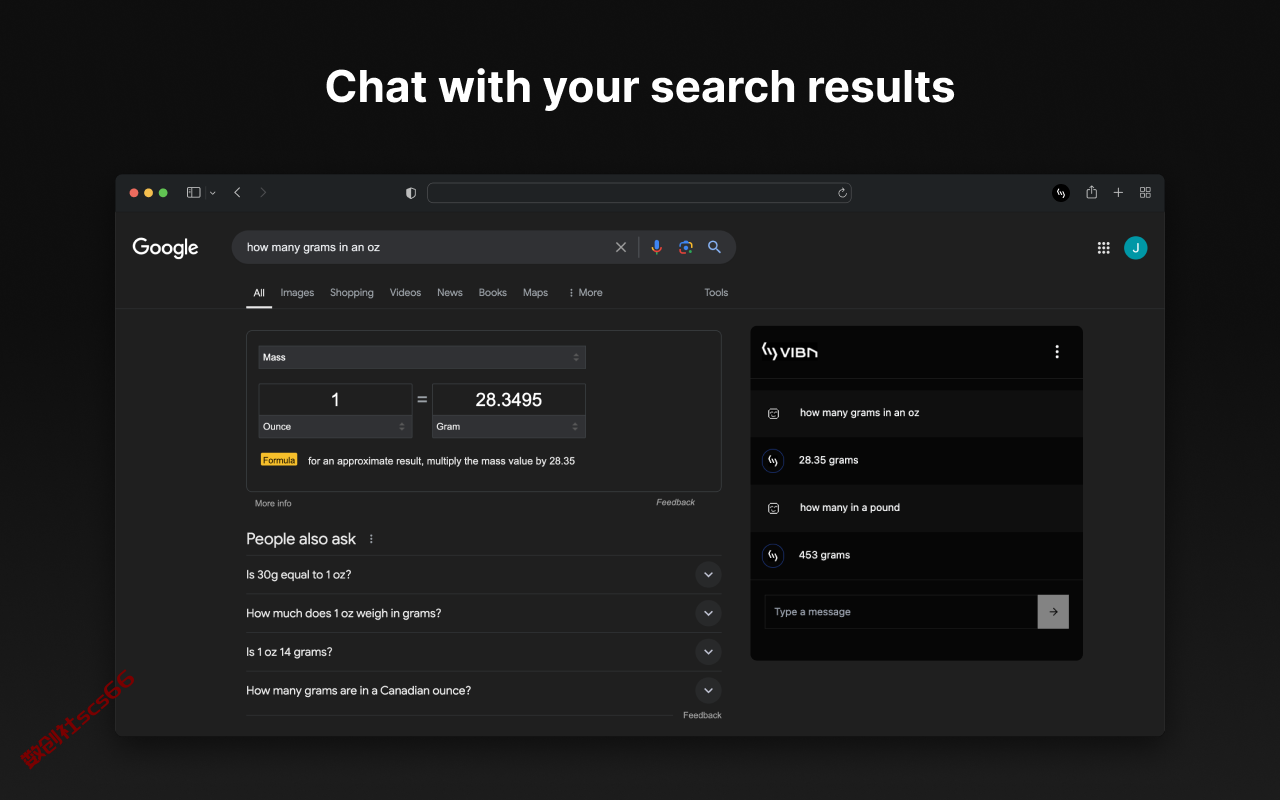This screenshot has height=800, width=1280.
Task: Switch to the Shopping tab
Action: (352, 293)
